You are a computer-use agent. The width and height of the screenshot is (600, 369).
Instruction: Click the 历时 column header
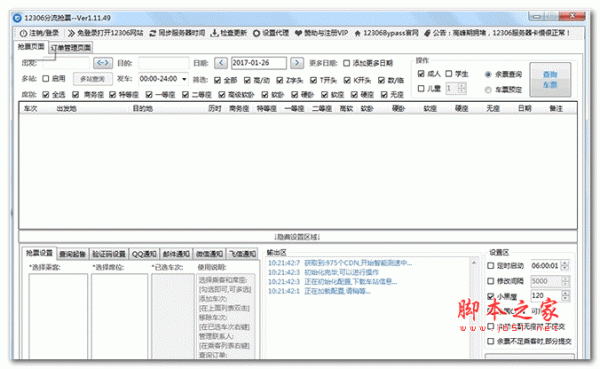pyautogui.click(x=214, y=109)
